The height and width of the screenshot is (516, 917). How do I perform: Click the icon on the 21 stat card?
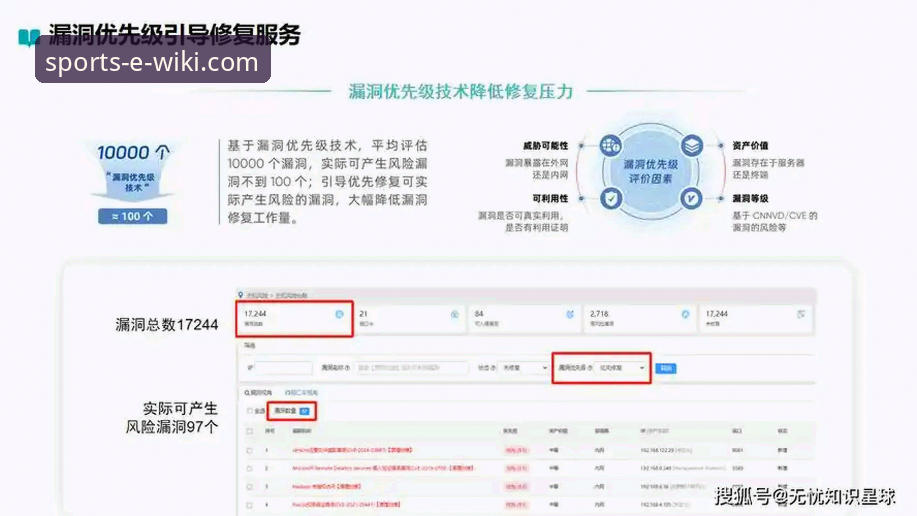point(454,315)
